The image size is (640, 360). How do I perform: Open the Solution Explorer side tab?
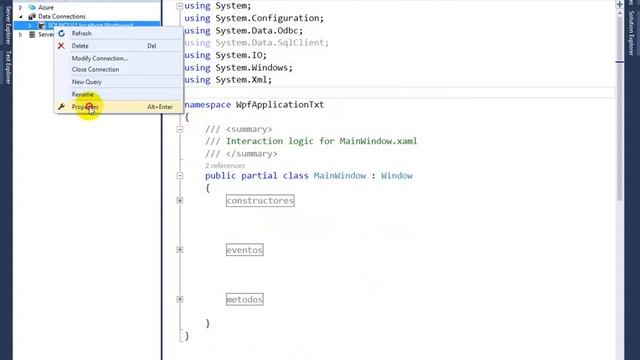tap(631, 33)
